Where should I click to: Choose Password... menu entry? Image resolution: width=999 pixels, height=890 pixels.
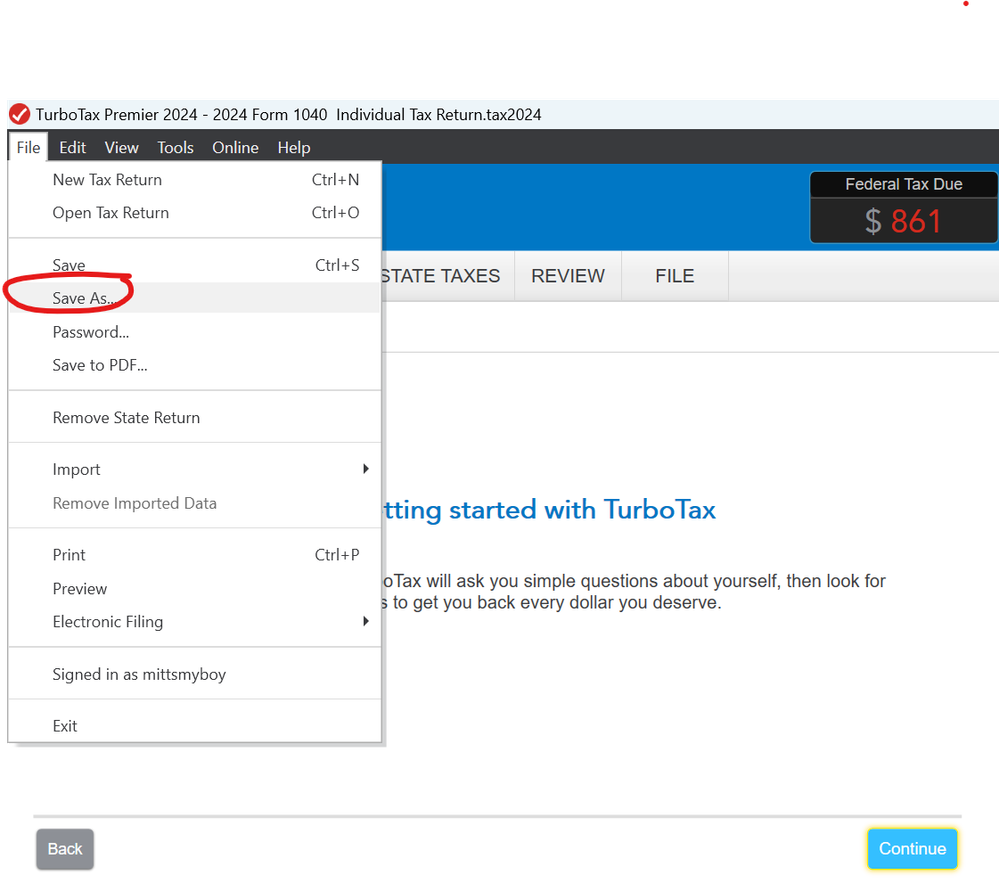click(194, 332)
